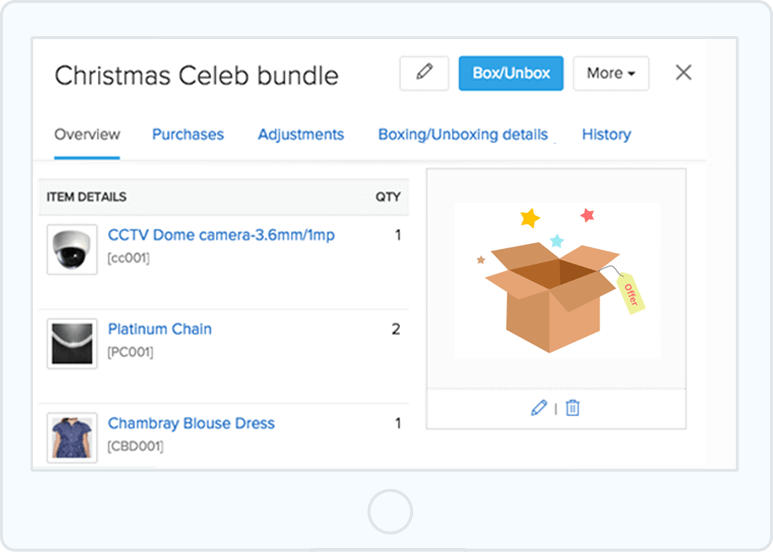Click the tablet home button circle
Image resolution: width=773 pixels, height=552 pixels.
(390, 512)
